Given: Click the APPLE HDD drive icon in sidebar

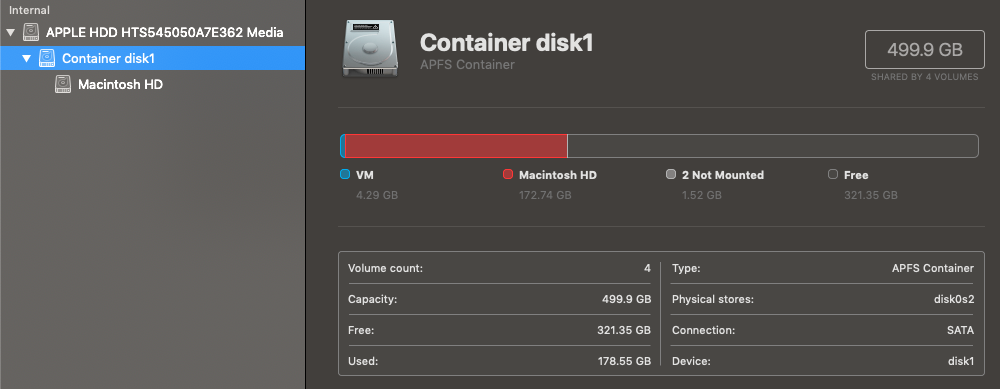Looking at the screenshot, I should click(x=31, y=32).
